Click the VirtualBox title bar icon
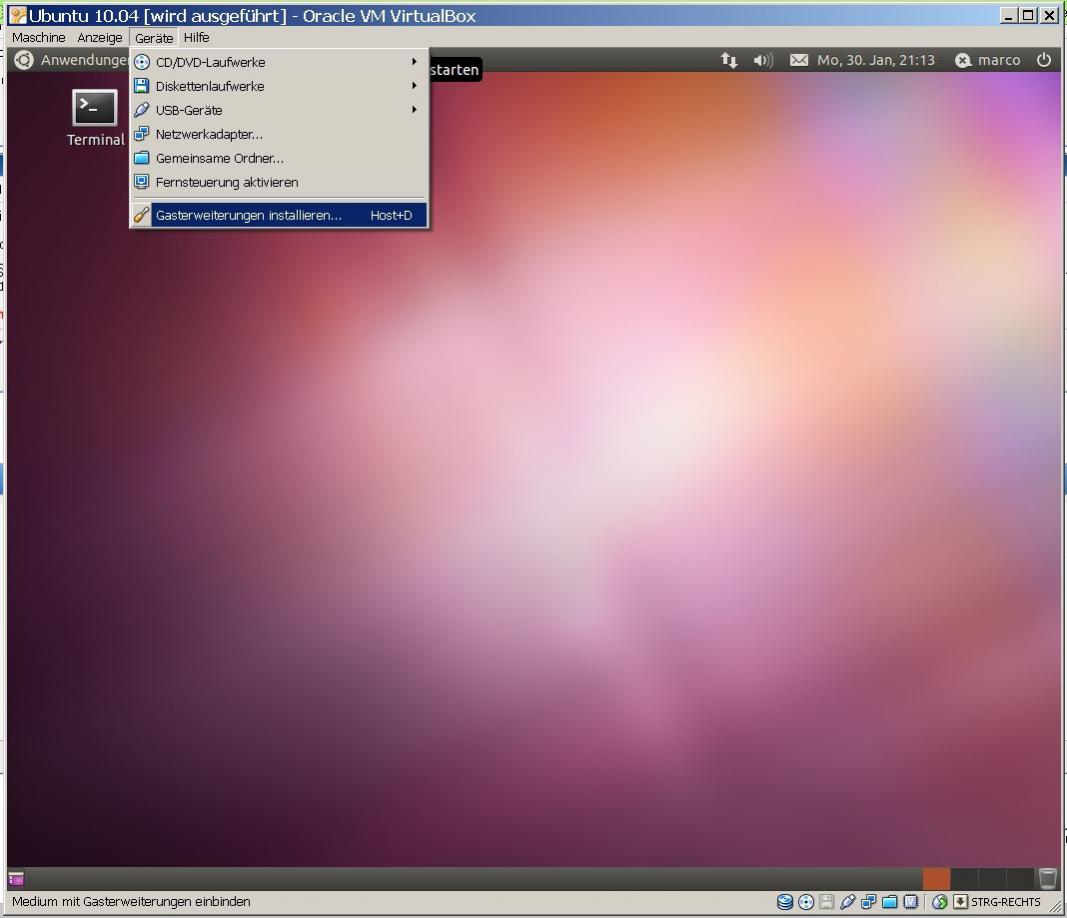The width and height of the screenshot is (1067, 918). [x=18, y=15]
